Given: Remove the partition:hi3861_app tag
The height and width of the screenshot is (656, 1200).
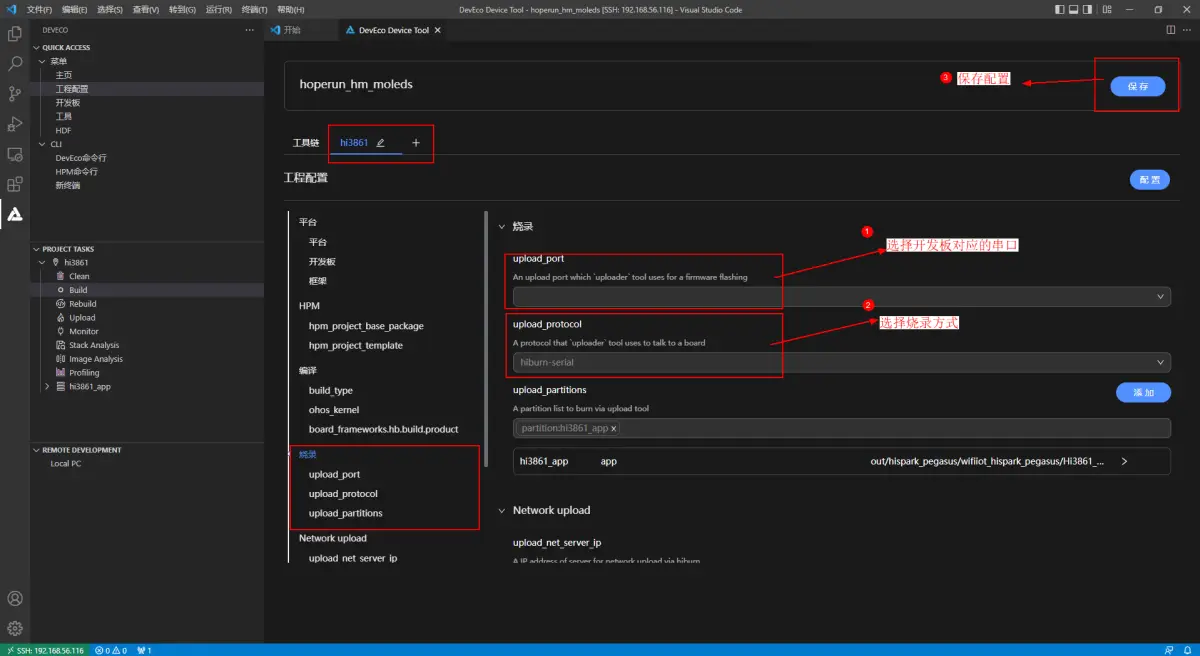Looking at the screenshot, I should tap(614, 428).
